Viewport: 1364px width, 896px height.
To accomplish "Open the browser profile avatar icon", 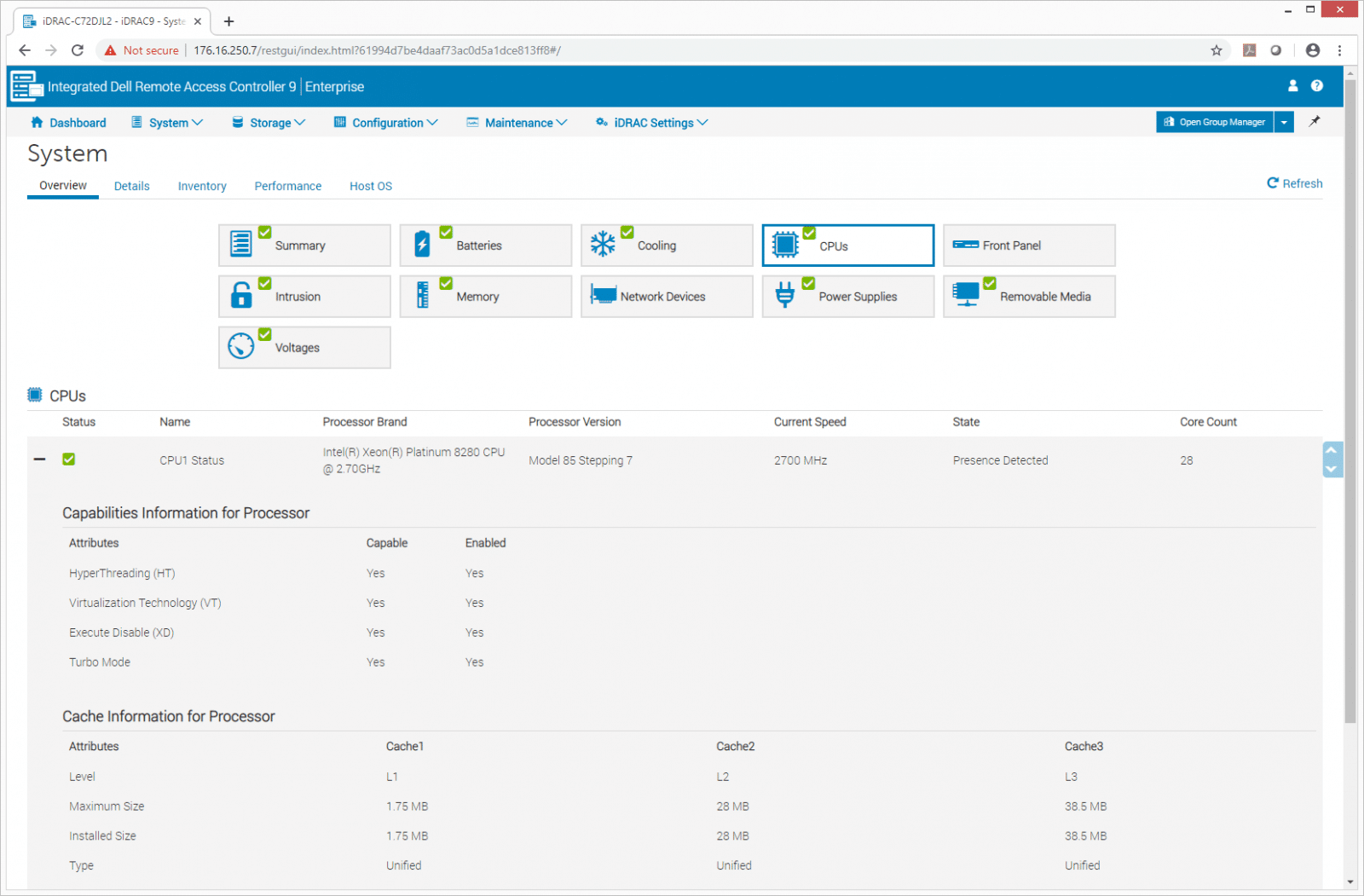I will (1313, 50).
